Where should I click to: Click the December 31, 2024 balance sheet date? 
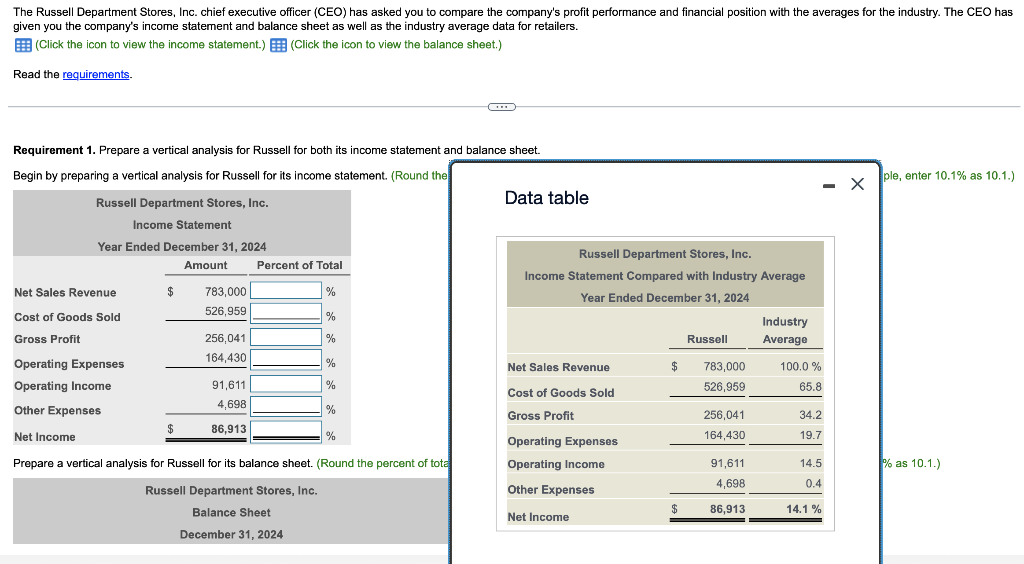pos(231,534)
